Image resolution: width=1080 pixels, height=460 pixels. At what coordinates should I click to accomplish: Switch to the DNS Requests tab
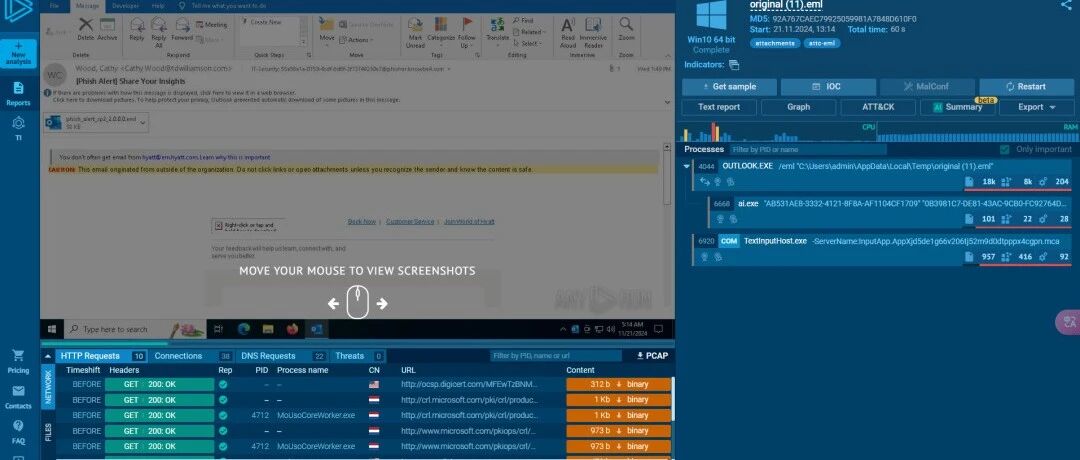pyautogui.click(x=282, y=356)
